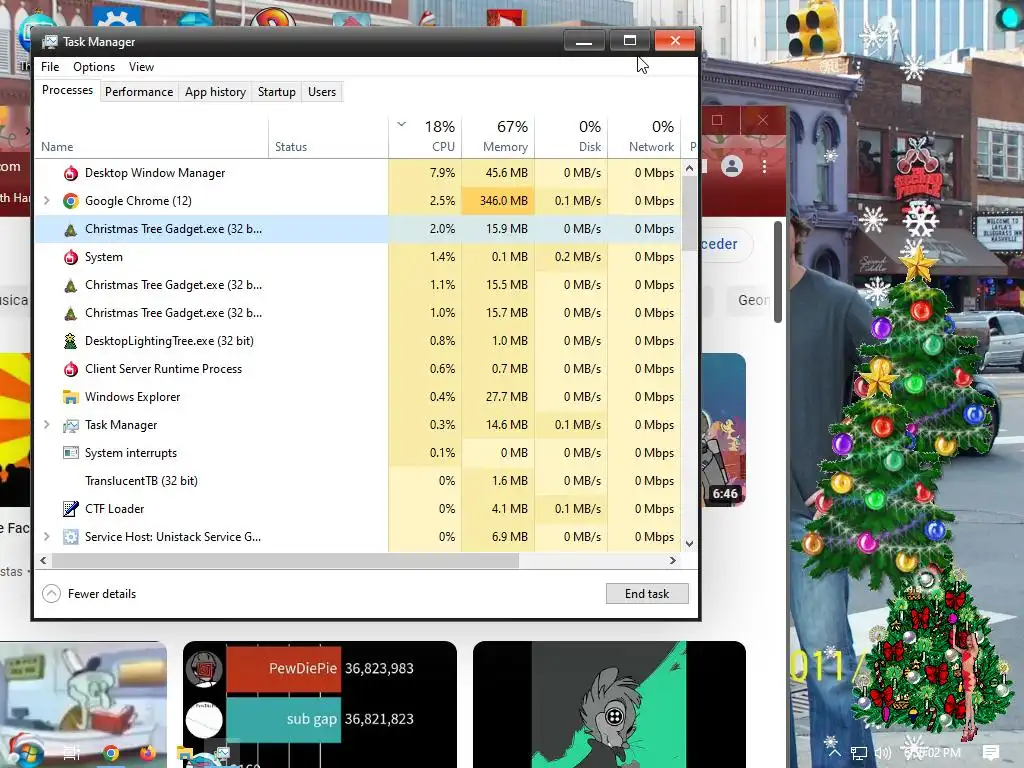This screenshot has height=768, width=1024.
Task: Open Task View from the taskbar
Action: tap(71, 753)
